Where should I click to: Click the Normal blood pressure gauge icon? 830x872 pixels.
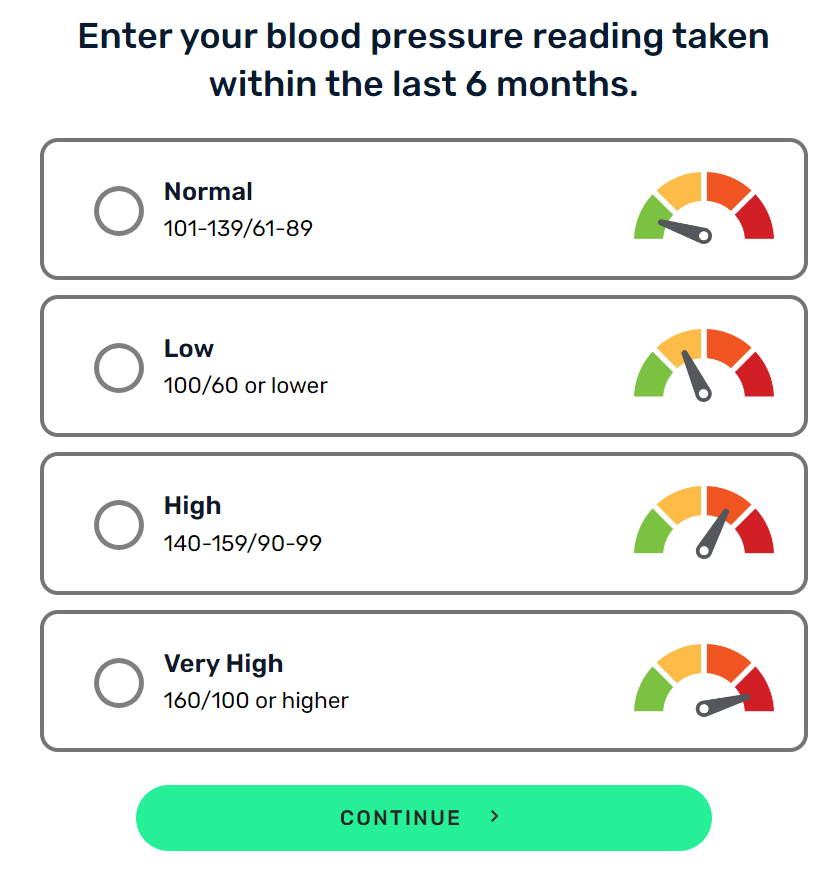click(704, 207)
